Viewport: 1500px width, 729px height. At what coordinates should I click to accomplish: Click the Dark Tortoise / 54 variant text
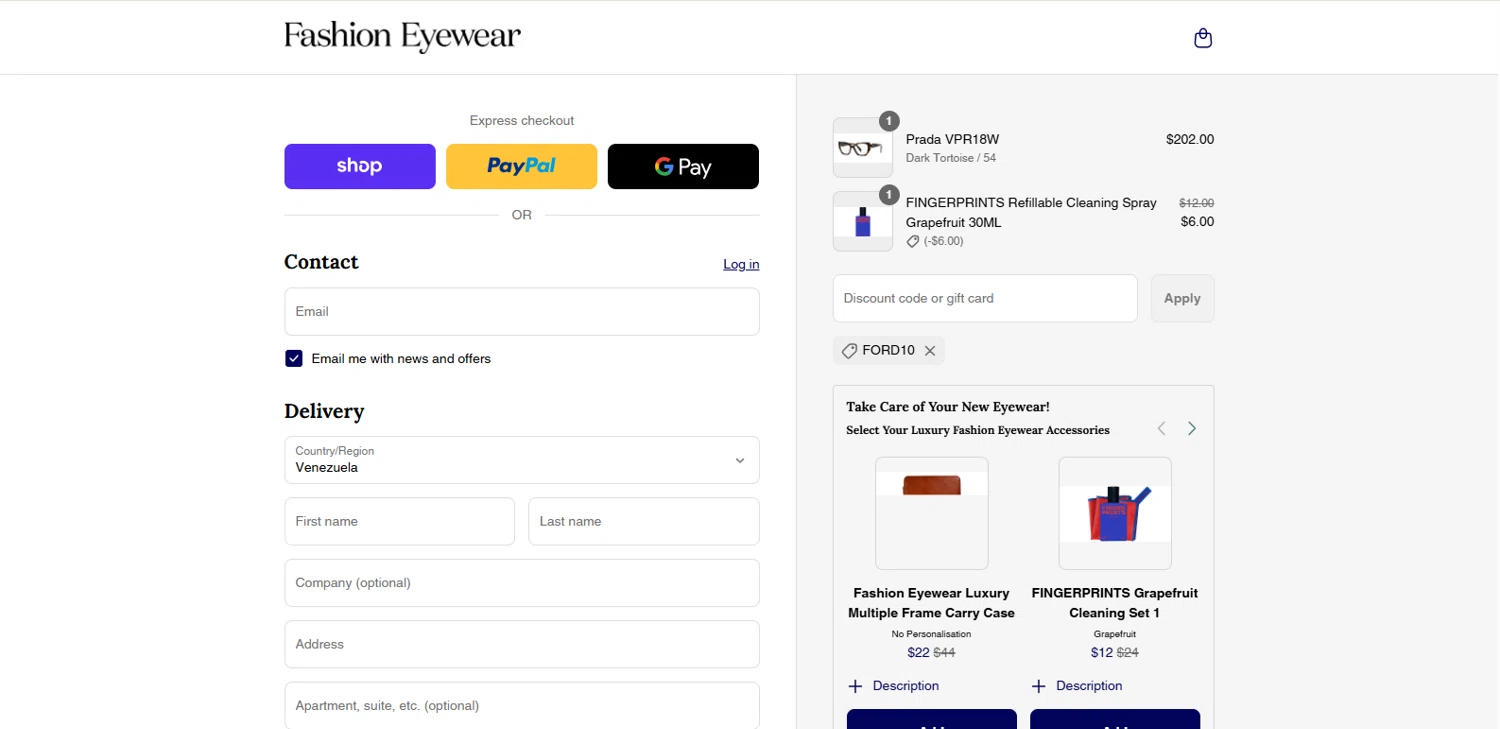pyautogui.click(x=951, y=158)
